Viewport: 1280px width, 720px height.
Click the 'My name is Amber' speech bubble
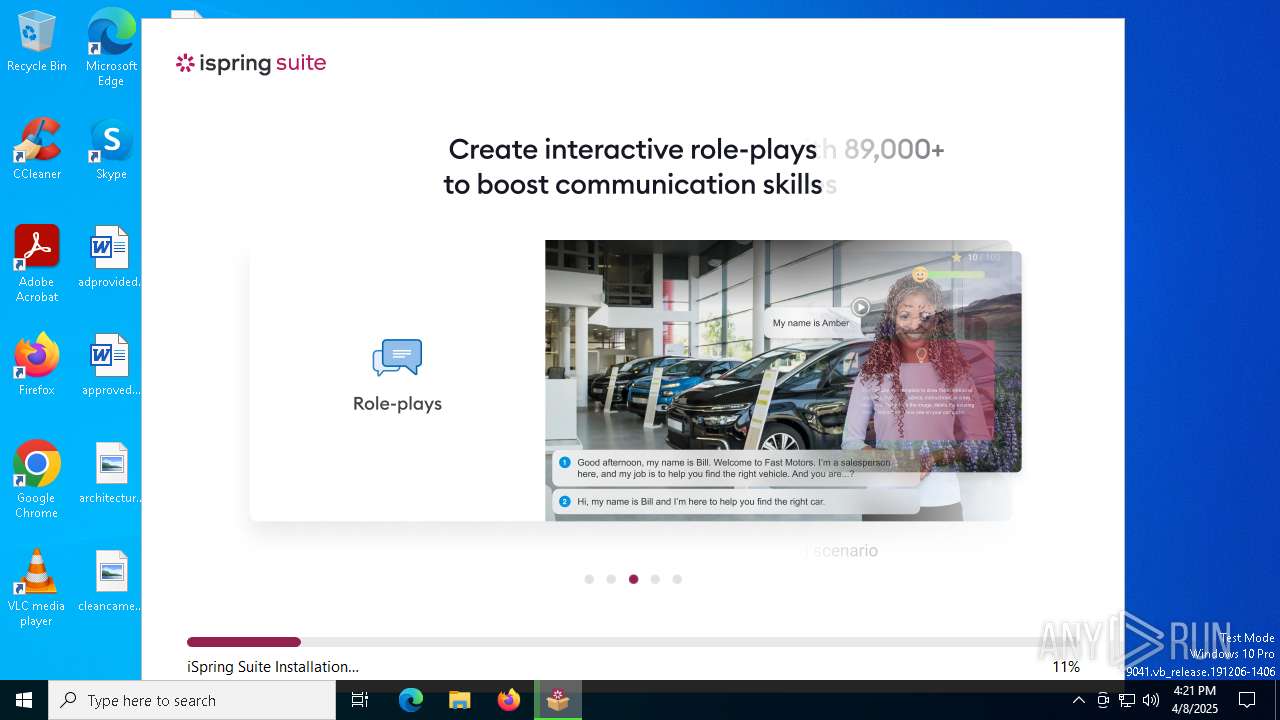(x=811, y=323)
